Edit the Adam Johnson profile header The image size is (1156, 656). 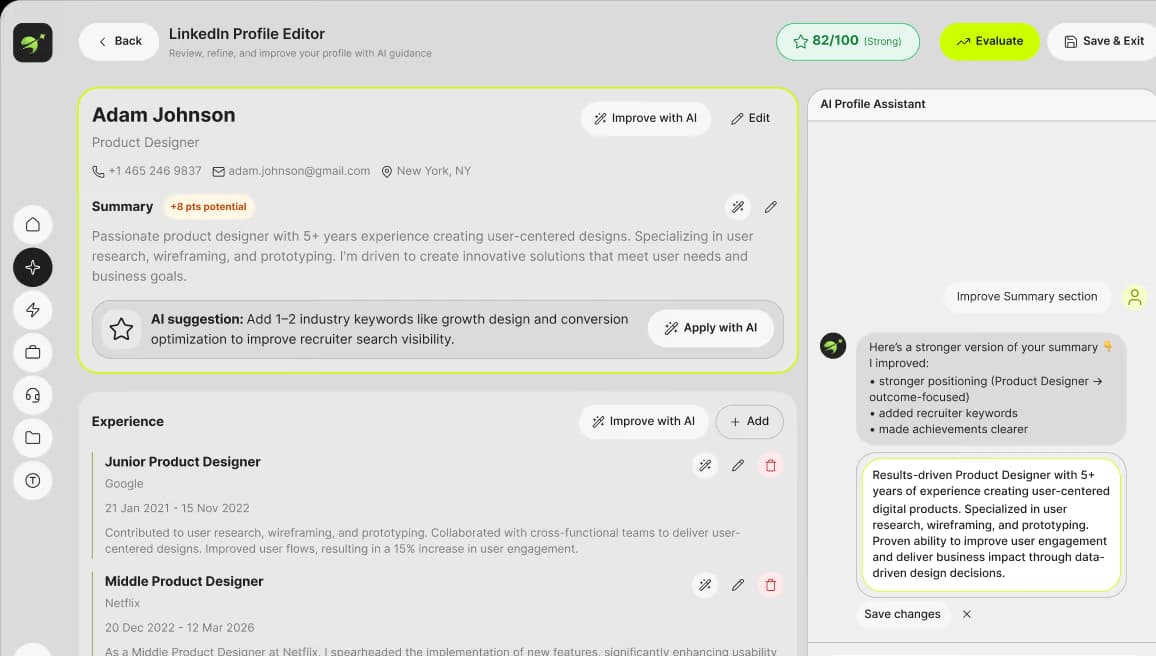[750, 118]
